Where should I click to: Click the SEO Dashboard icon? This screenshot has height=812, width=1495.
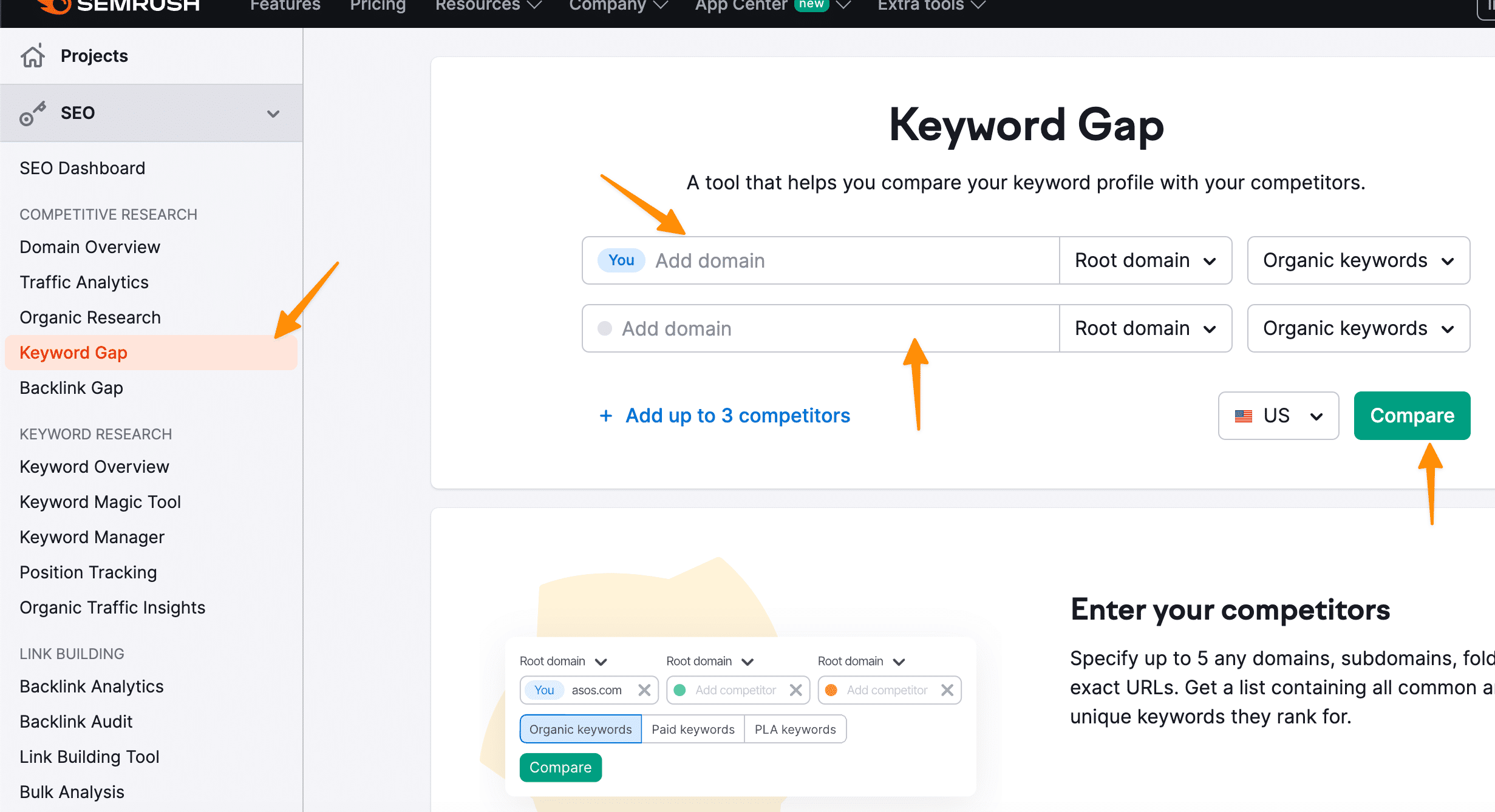click(x=82, y=167)
